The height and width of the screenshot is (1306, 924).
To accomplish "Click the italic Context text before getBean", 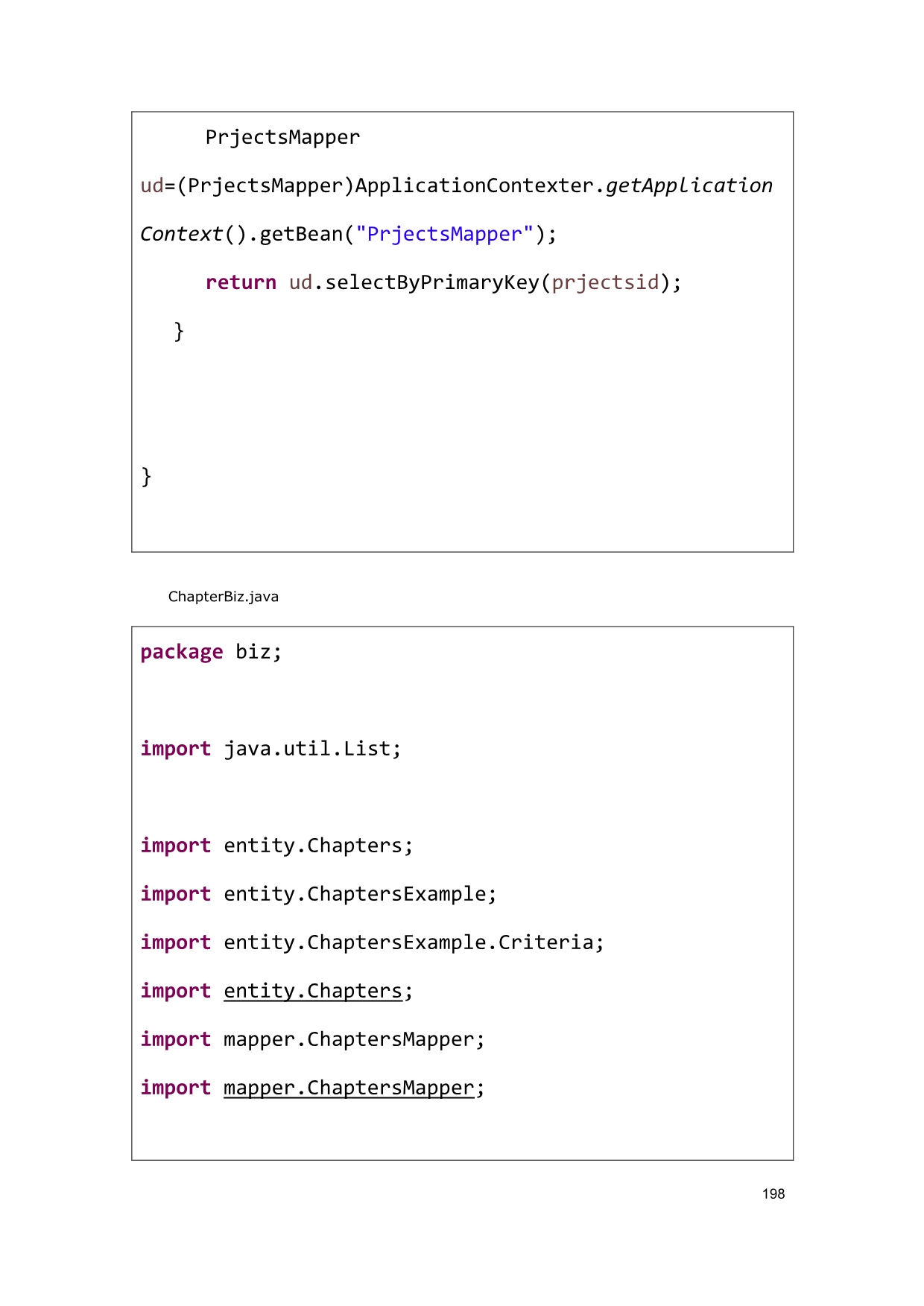I will point(182,234).
